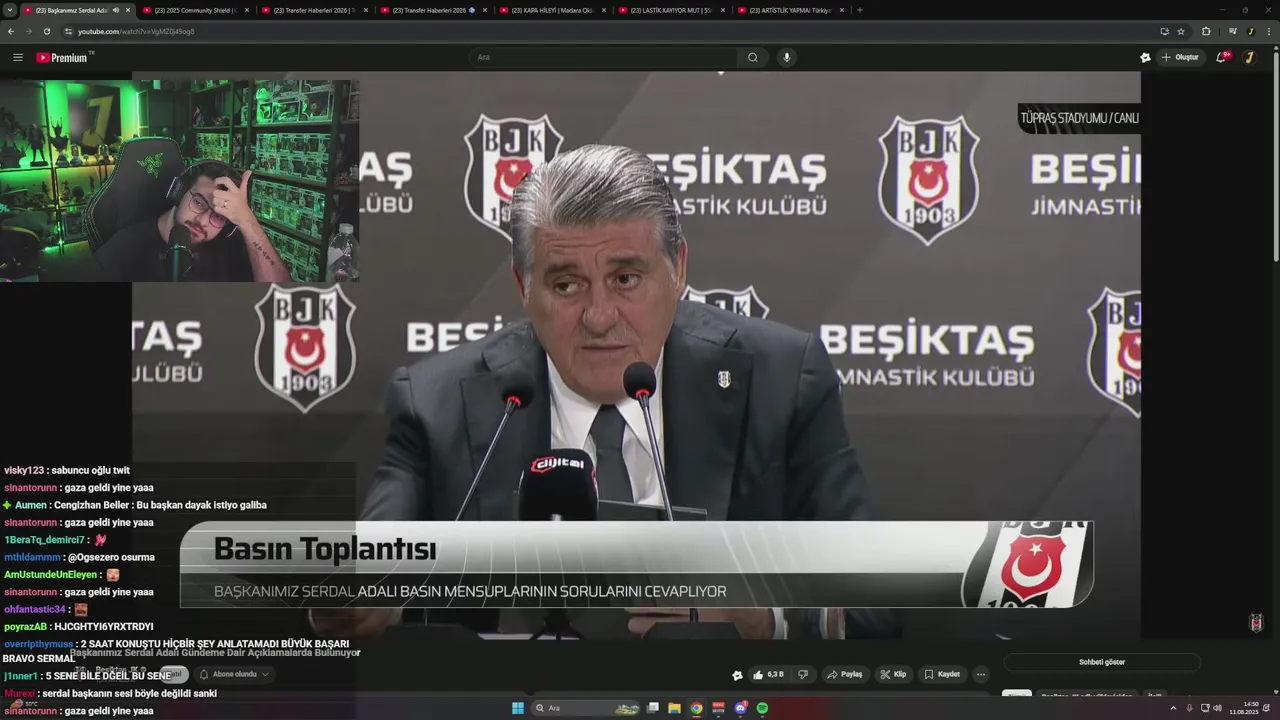Open the tab search dropdown arrow
This screenshot has width=1280, height=720.
click(x=10, y=10)
